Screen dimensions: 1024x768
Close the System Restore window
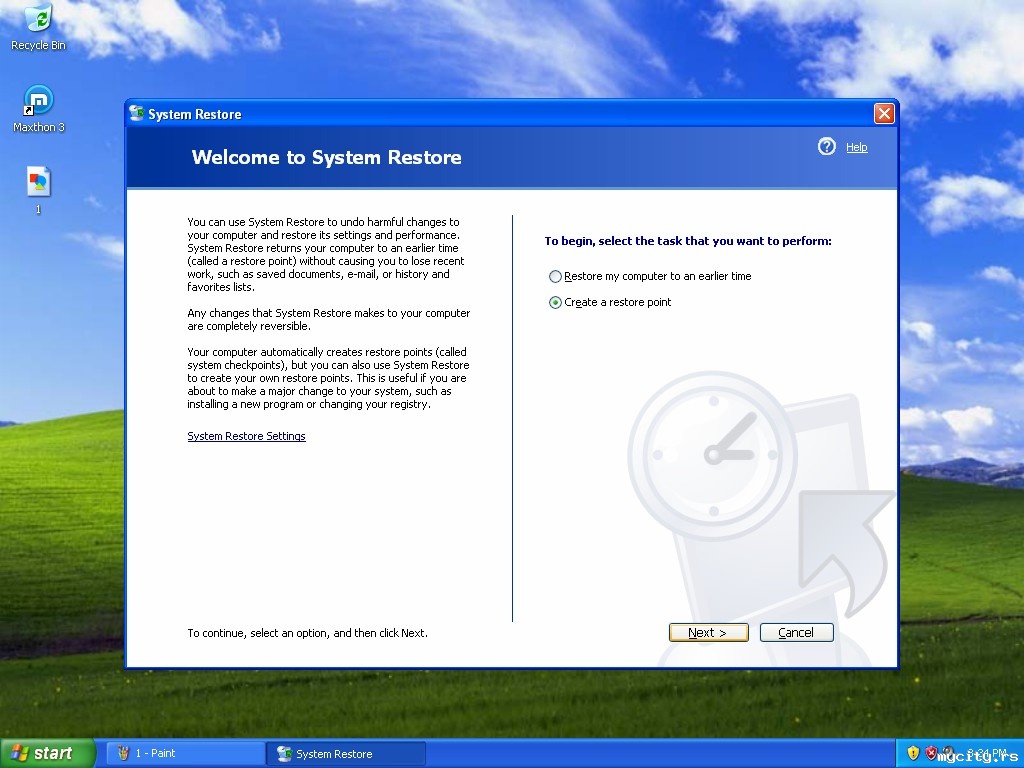pos(884,114)
